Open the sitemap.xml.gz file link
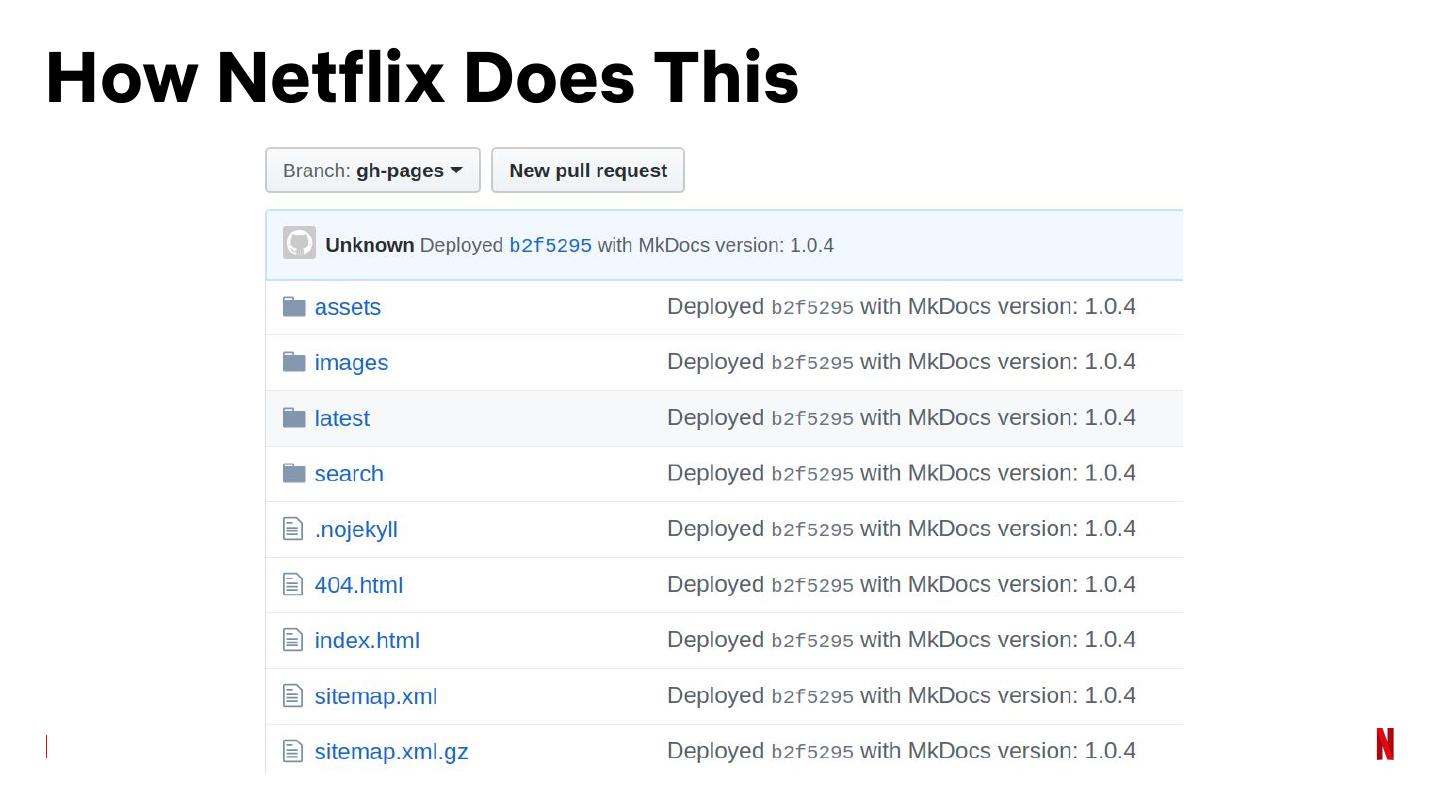 point(391,751)
